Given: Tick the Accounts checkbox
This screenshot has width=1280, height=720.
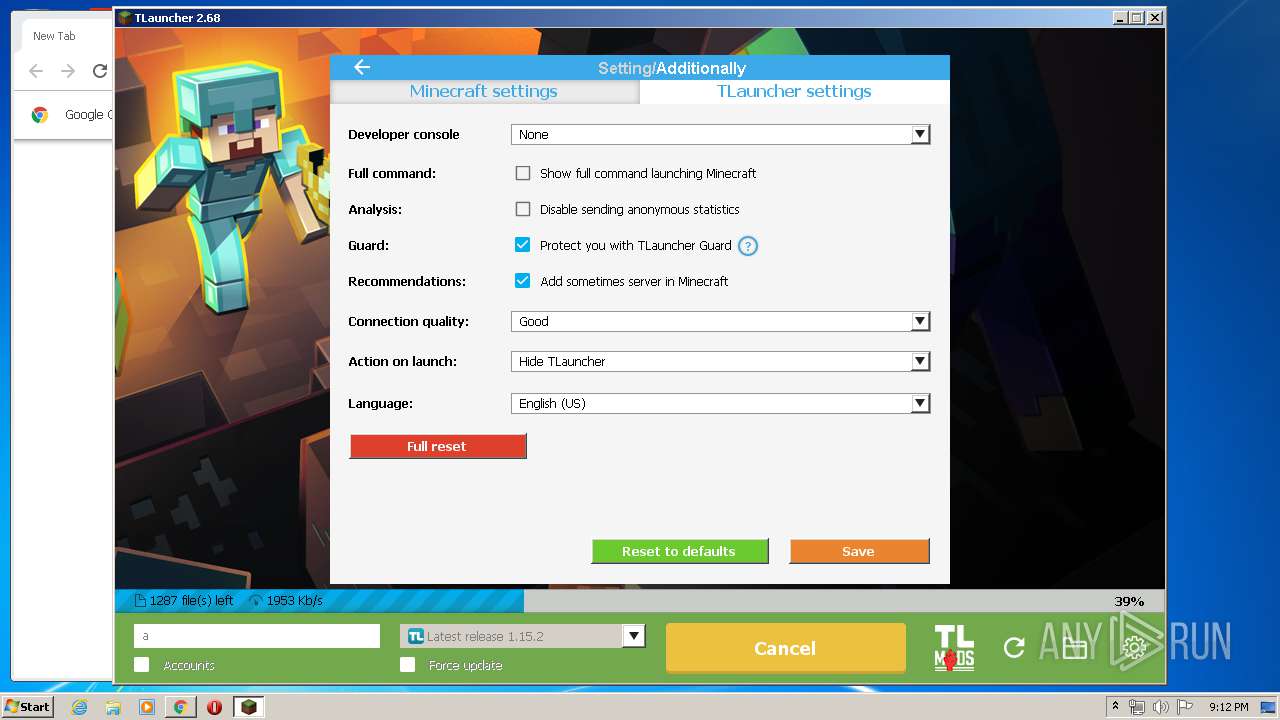Looking at the screenshot, I should (x=142, y=665).
